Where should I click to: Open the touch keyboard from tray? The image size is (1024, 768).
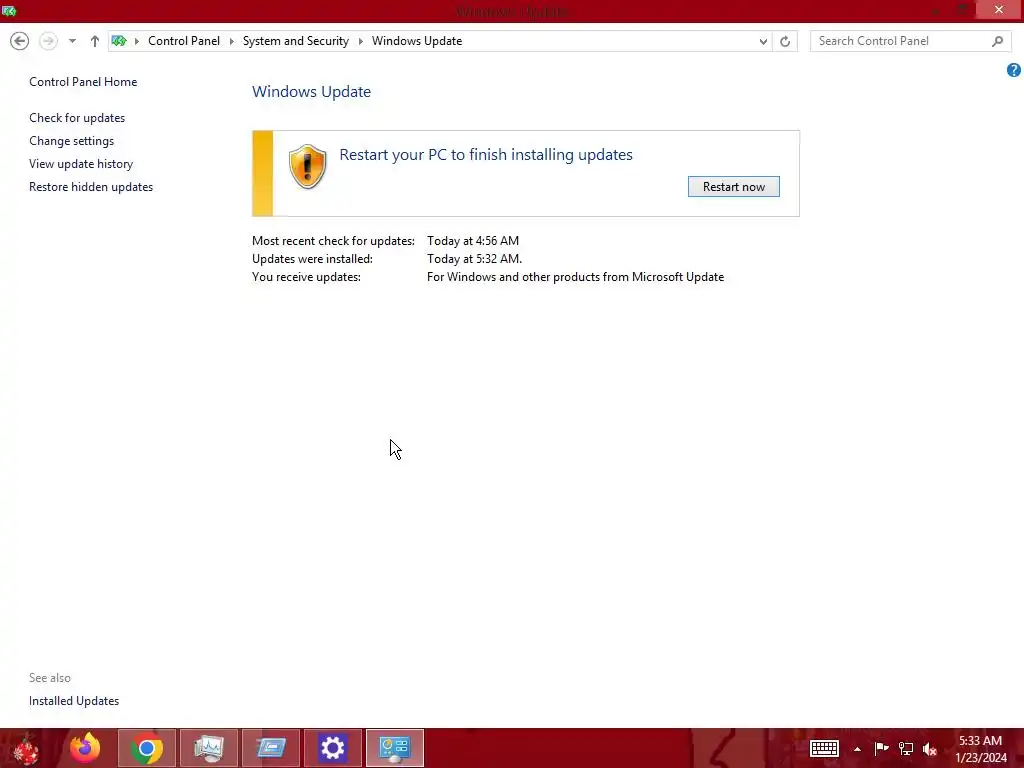pos(824,748)
